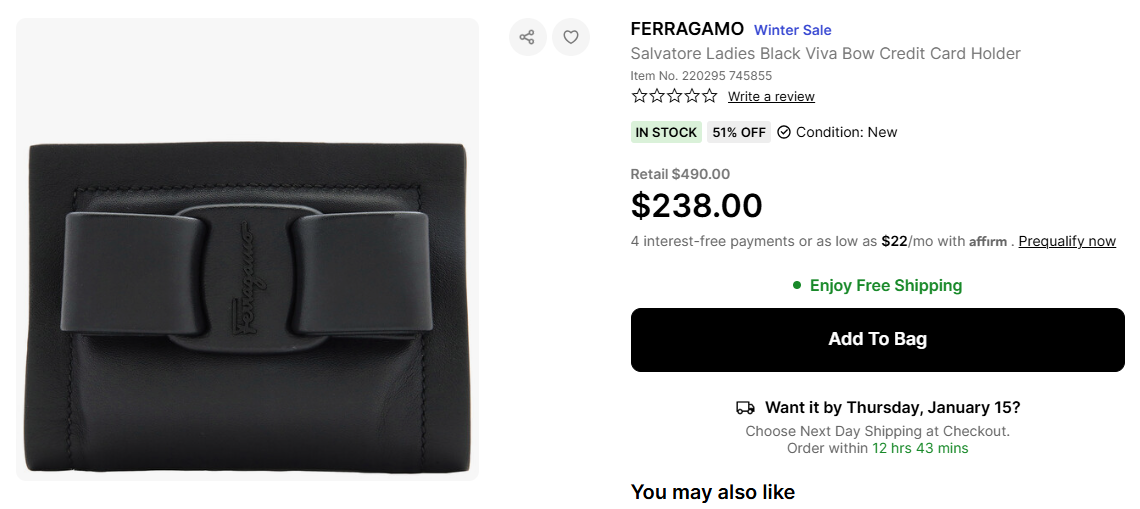Click the Prequalify now link
The width and height of the screenshot is (1140, 509).
coord(1067,241)
